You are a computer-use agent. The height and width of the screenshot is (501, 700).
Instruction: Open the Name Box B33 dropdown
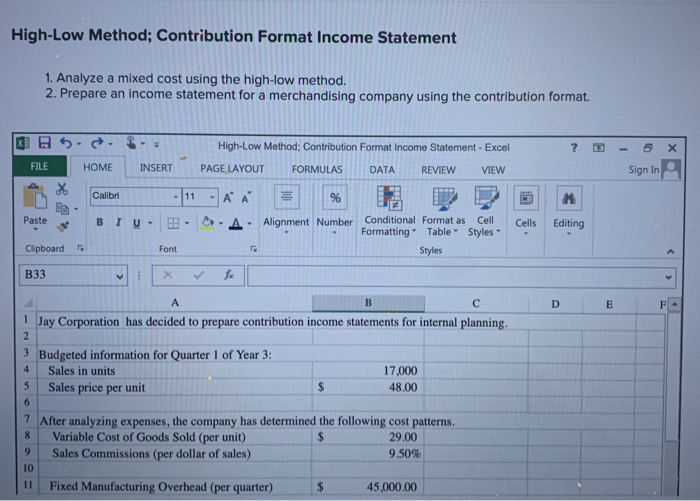click(119, 276)
